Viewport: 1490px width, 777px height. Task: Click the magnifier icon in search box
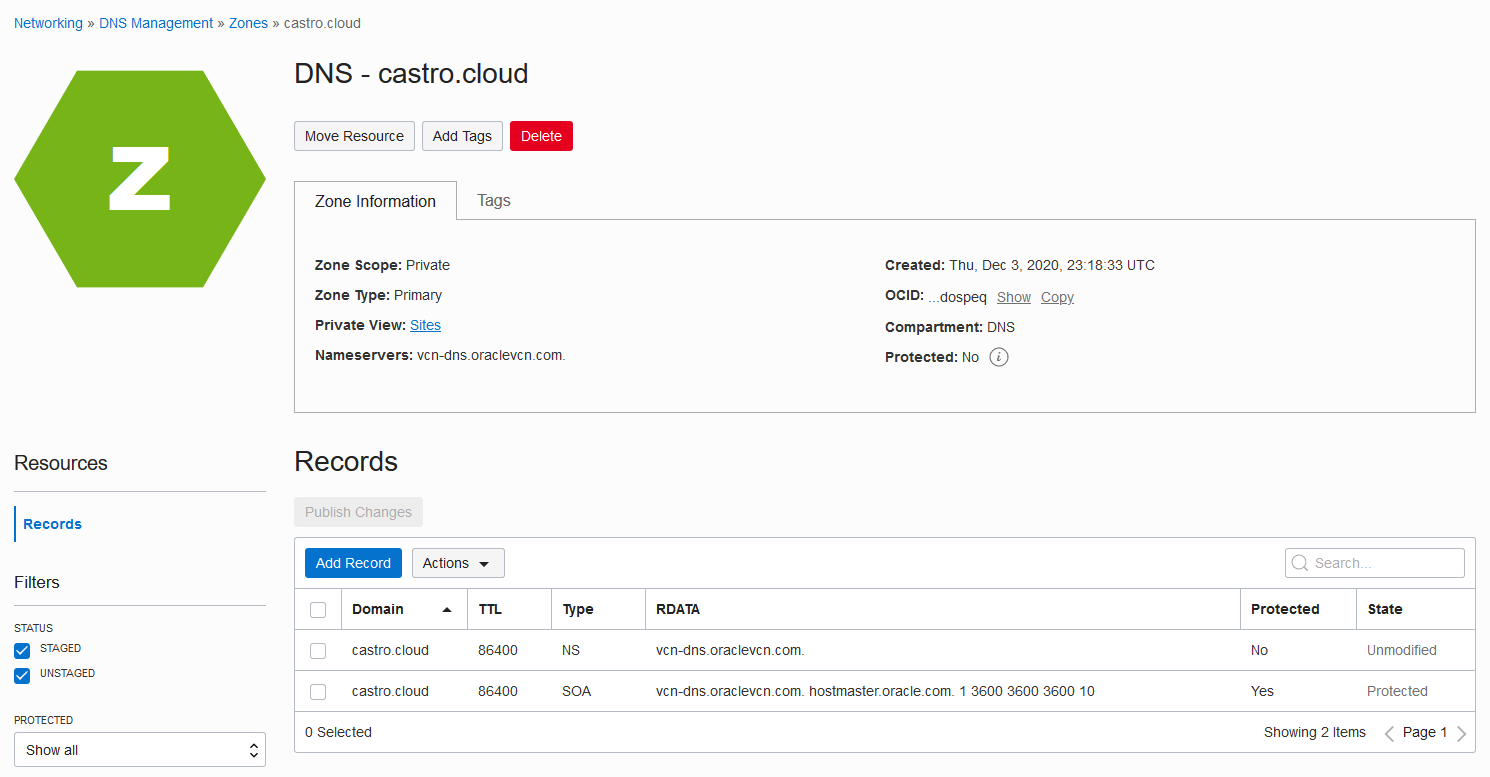point(1300,563)
